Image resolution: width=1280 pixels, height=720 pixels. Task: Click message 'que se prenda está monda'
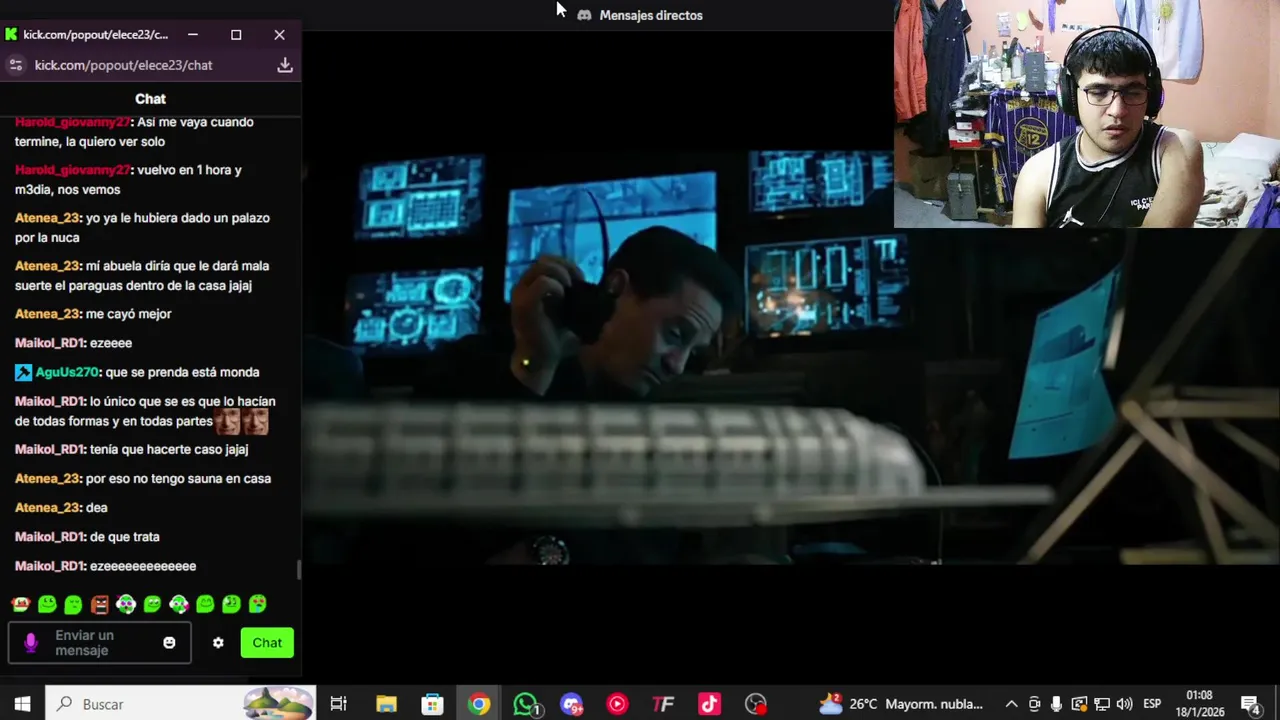(182, 372)
